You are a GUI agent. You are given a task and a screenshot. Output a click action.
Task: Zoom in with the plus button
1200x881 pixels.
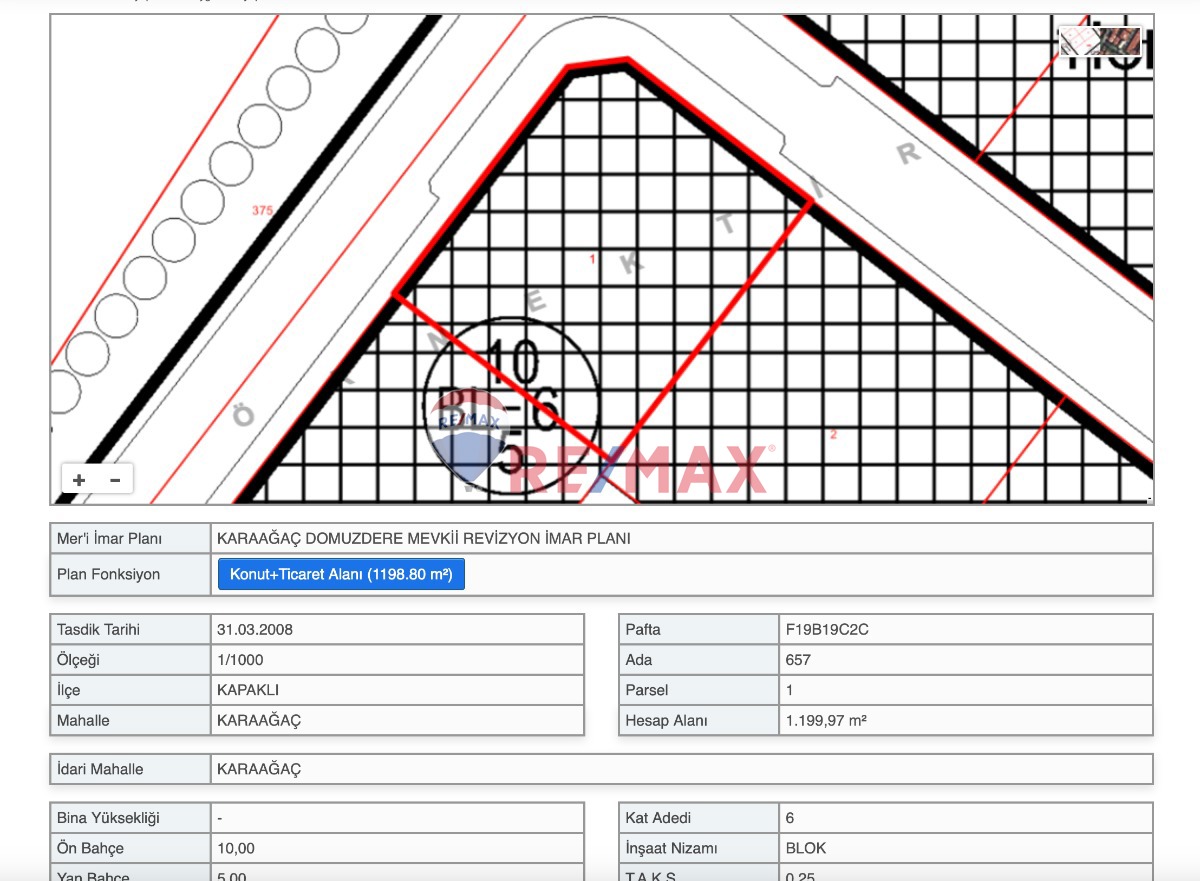click(79, 480)
